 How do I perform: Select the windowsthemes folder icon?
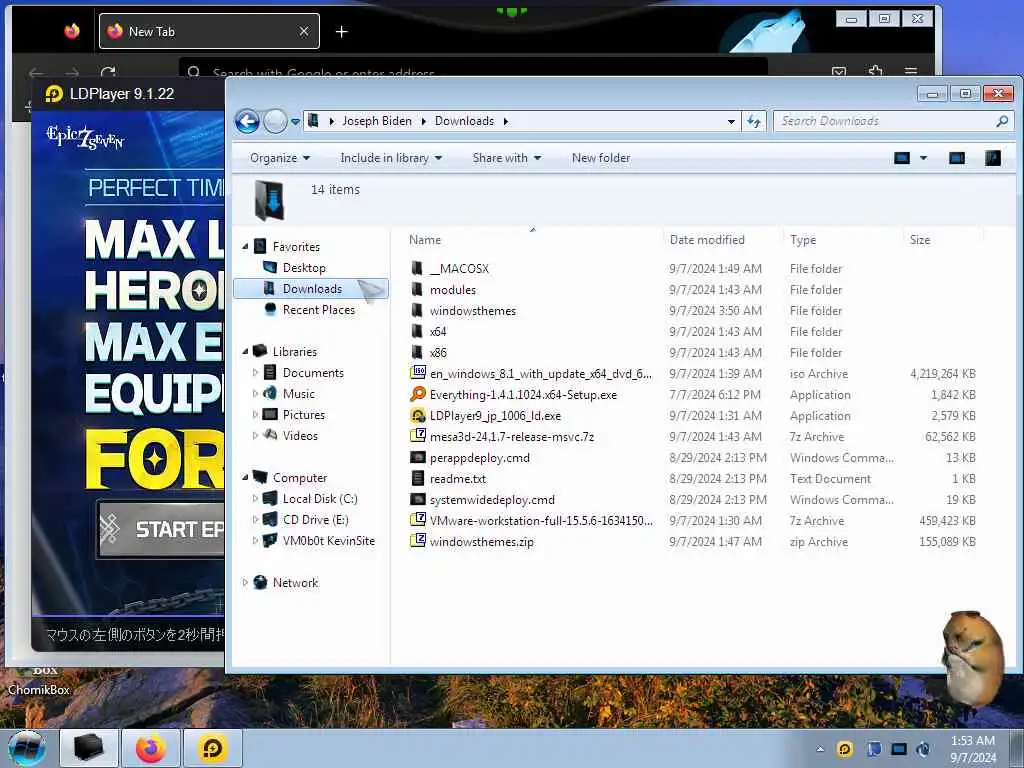(x=418, y=310)
